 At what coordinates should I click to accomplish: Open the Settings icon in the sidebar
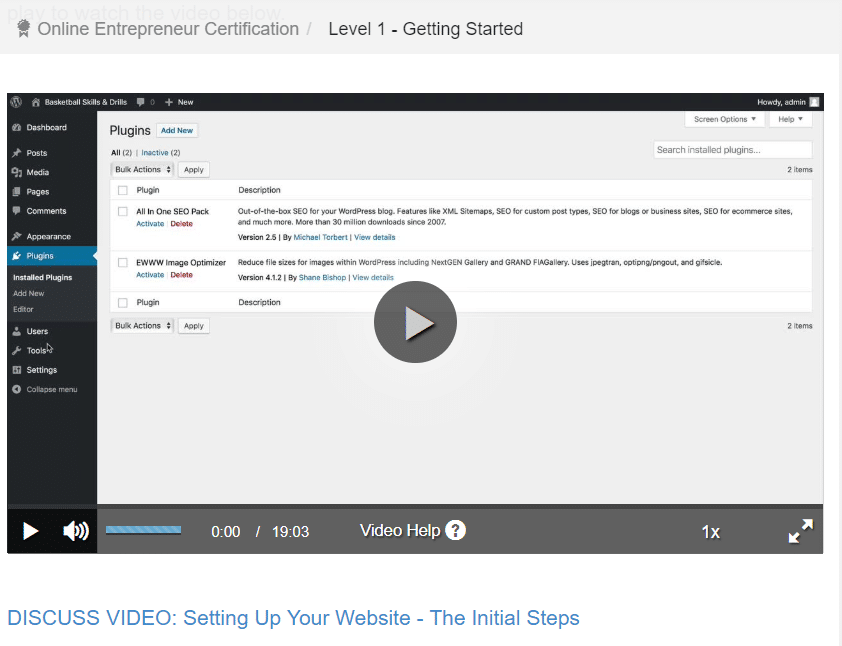(x=17, y=370)
